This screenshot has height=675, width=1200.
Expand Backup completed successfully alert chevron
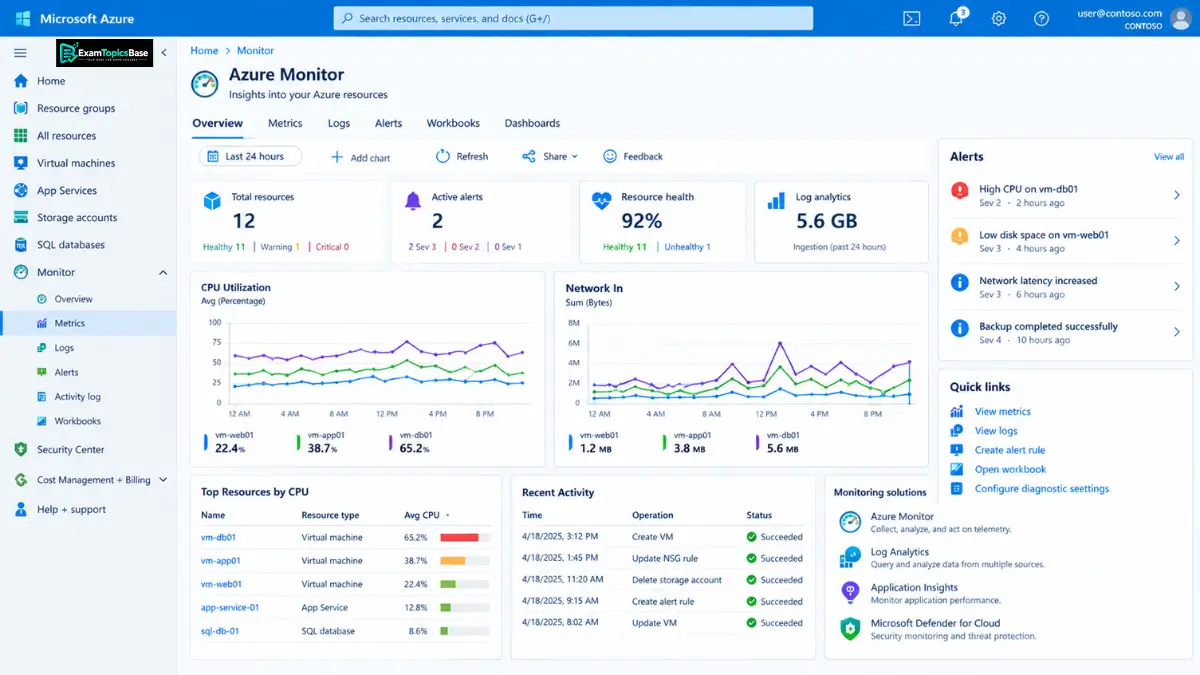pyautogui.click(x=1177, y=332)
